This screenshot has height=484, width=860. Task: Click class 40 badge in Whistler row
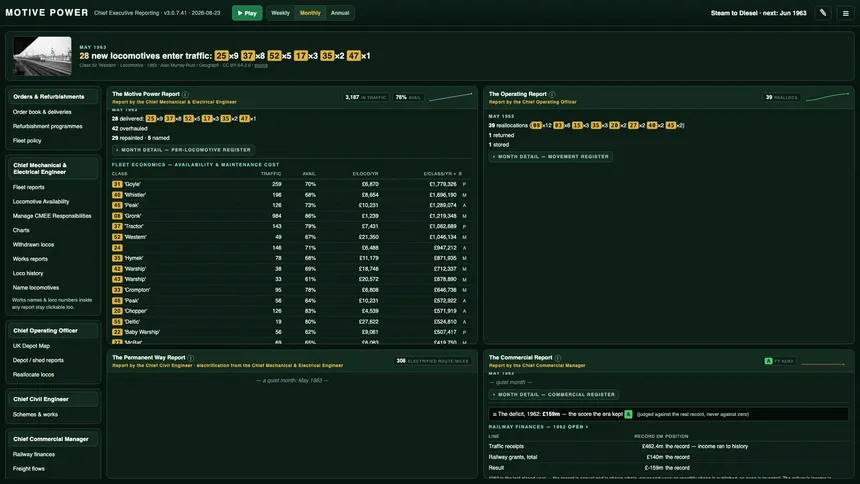[117, 195]
